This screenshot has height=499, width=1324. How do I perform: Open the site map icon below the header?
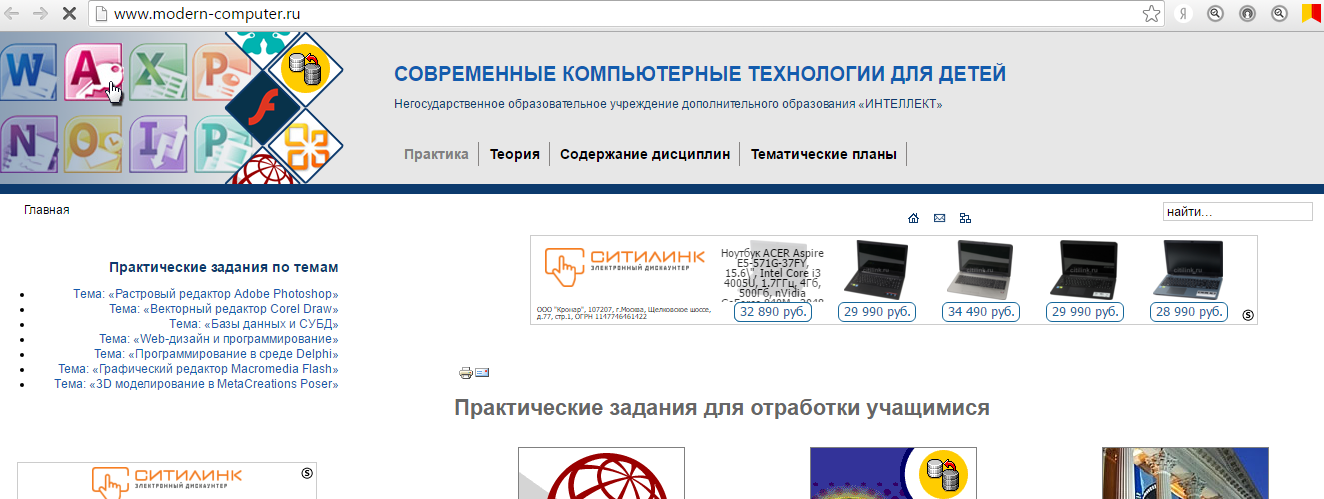coord(965,218)
